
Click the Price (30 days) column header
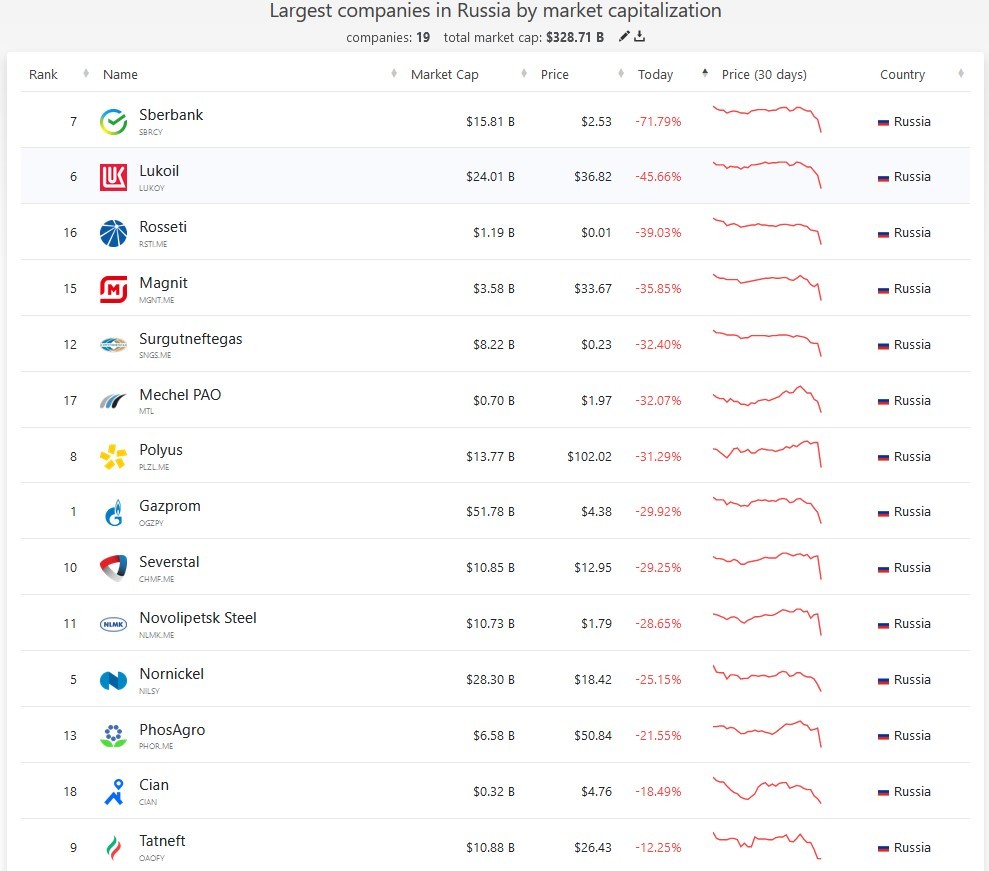coord(764,74)
